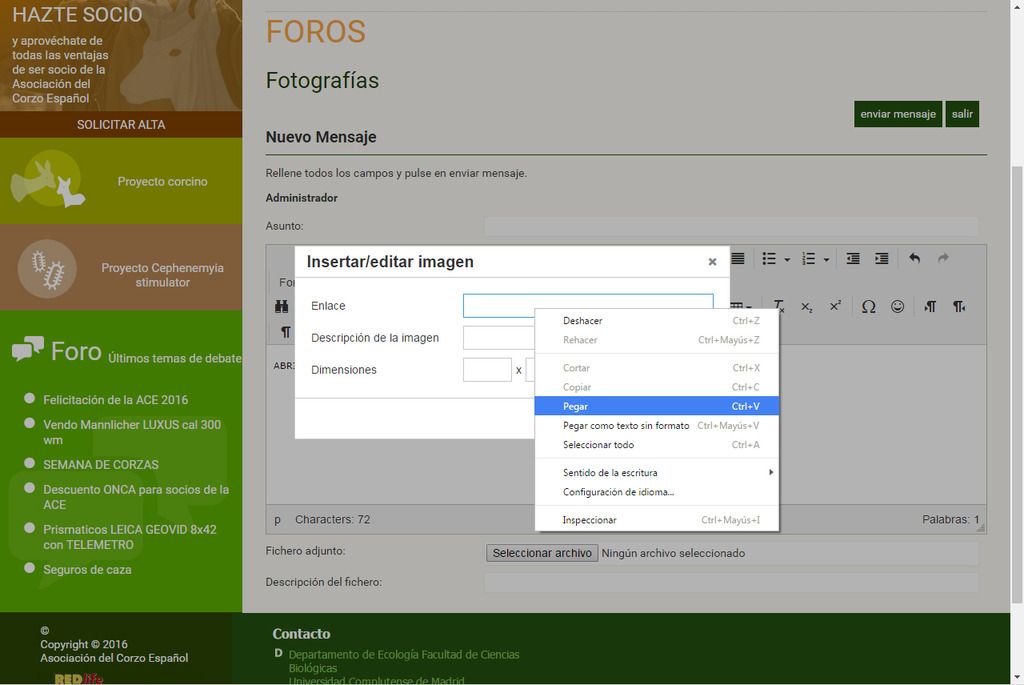
Task: Open the SEMANA DE CORZAS forum topic
Action: pyautogui.click(x=100, y=465)
